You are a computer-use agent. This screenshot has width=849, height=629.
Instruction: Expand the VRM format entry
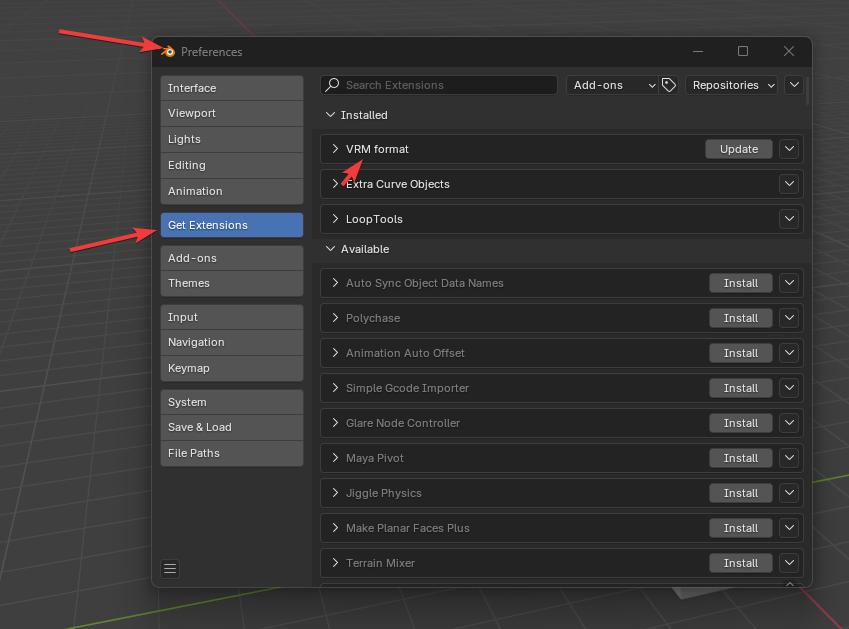click(x=335, y=149)
